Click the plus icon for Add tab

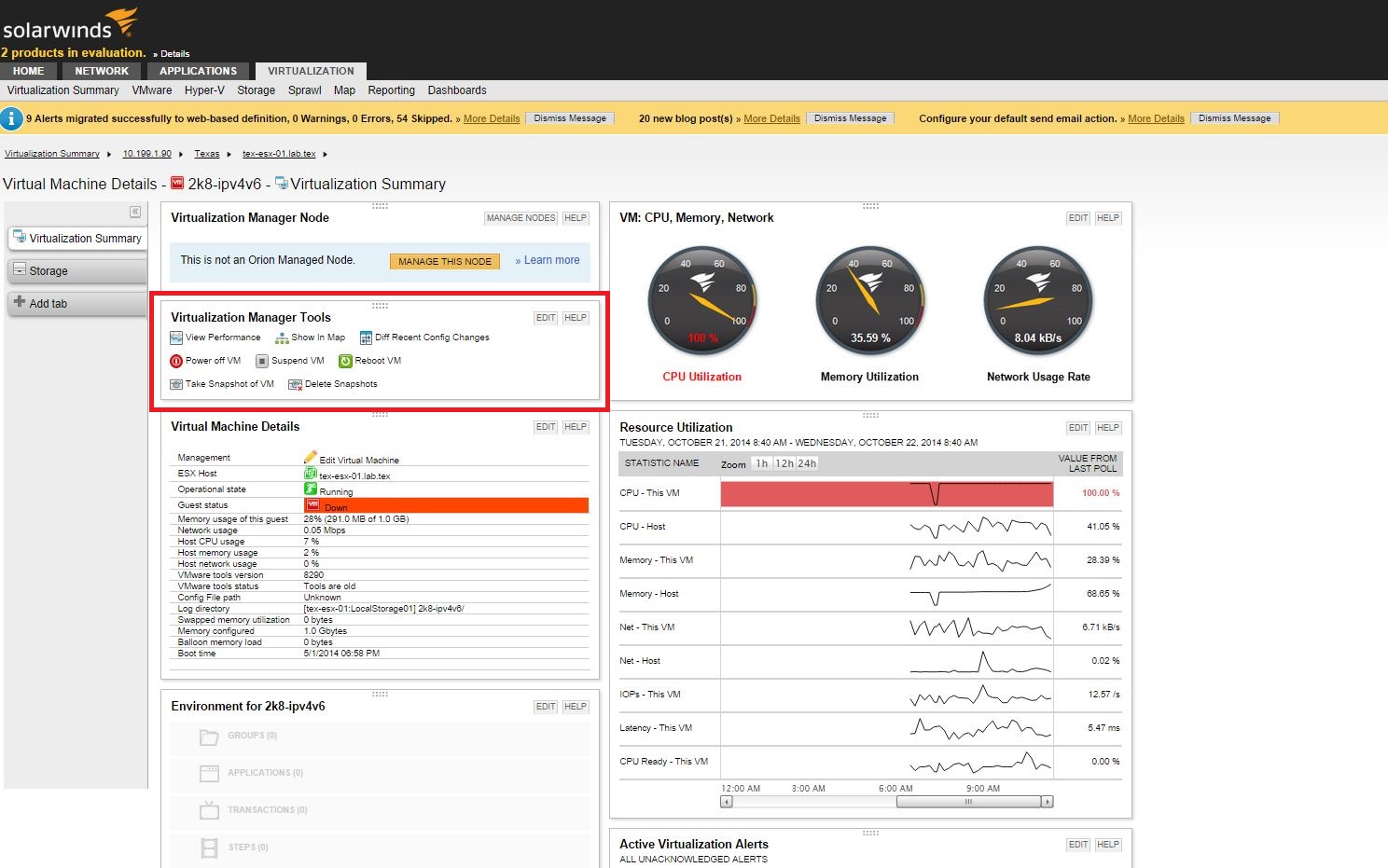19,302
